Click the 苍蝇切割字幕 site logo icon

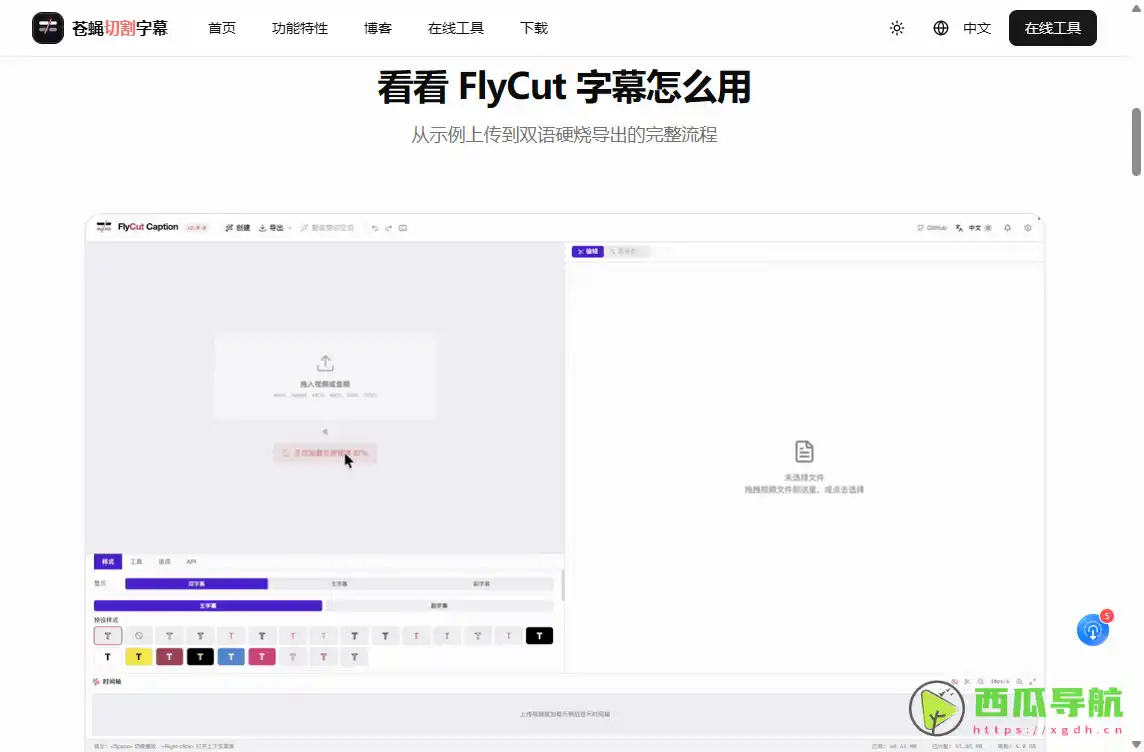[x=47, y=28]
